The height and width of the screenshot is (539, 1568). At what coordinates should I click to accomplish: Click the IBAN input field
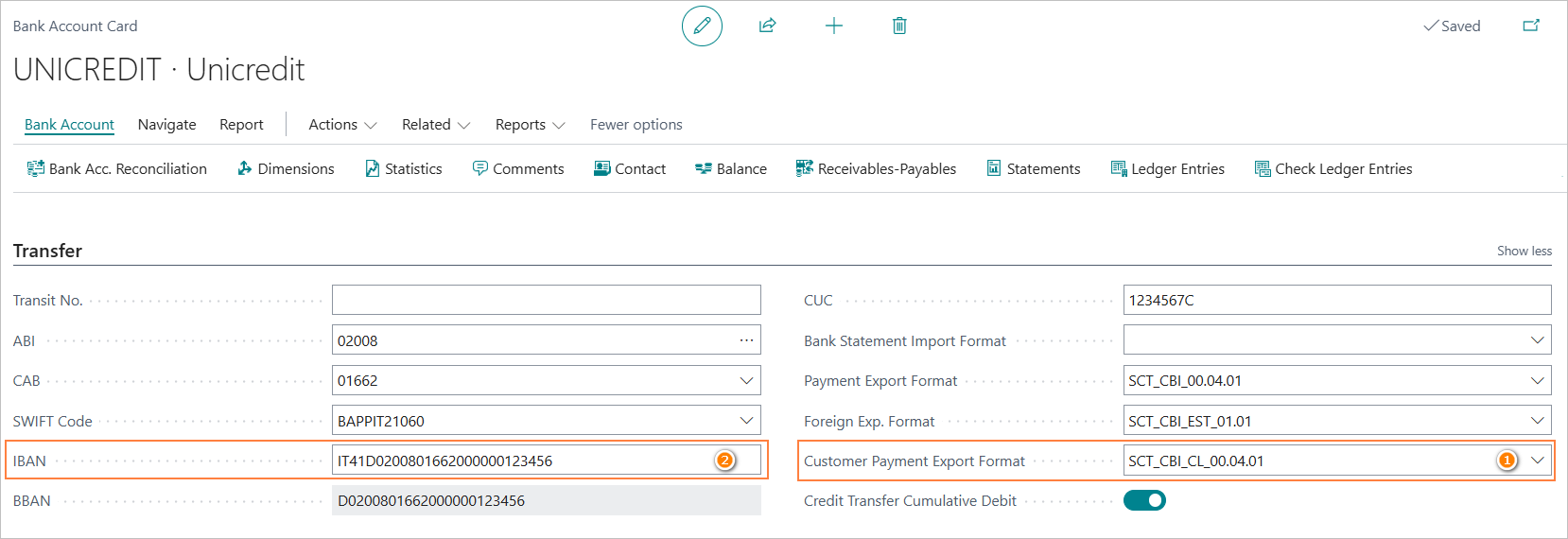tap(547, 461)
